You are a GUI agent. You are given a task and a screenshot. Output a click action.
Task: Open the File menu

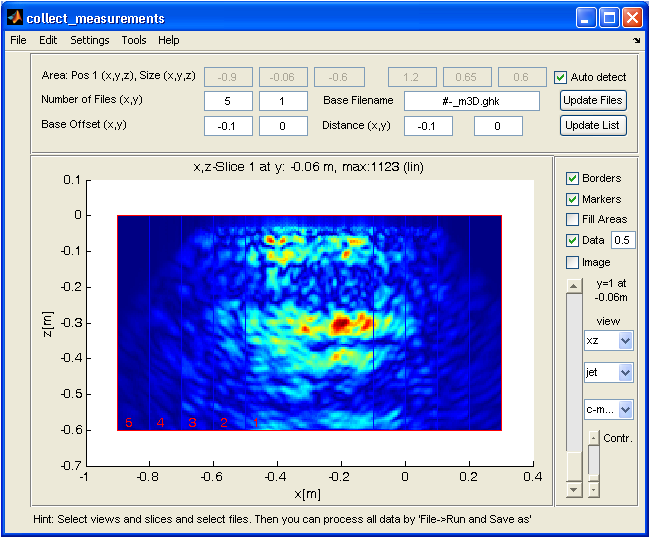pyautogui.click(x=18, y=40)
